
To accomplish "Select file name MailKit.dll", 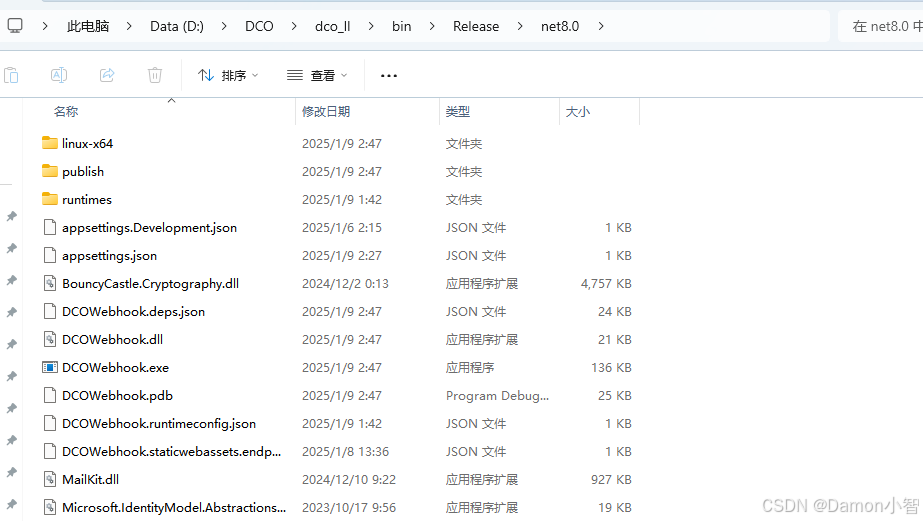I will click(91, 479).
